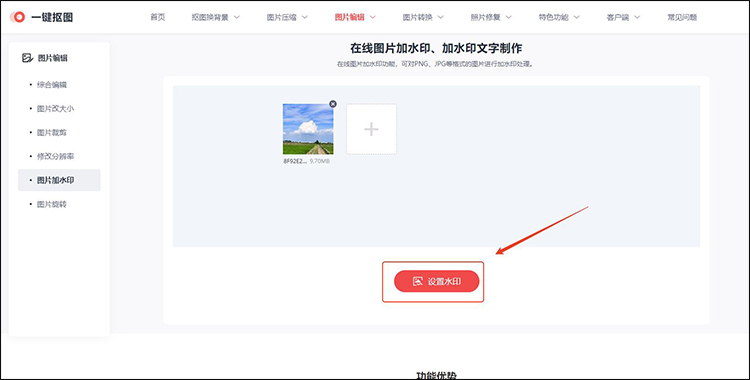Expand the 图片编辑 dropdown chevron
The height and width of the screenshot is (380, 750).
pyautogui.click(x=373, y=17)
